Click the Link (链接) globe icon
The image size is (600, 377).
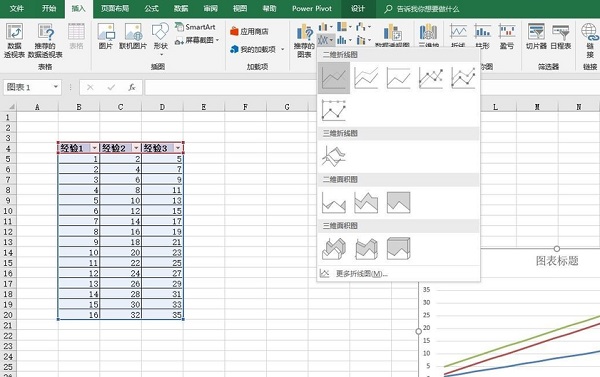tap(589, 32)
